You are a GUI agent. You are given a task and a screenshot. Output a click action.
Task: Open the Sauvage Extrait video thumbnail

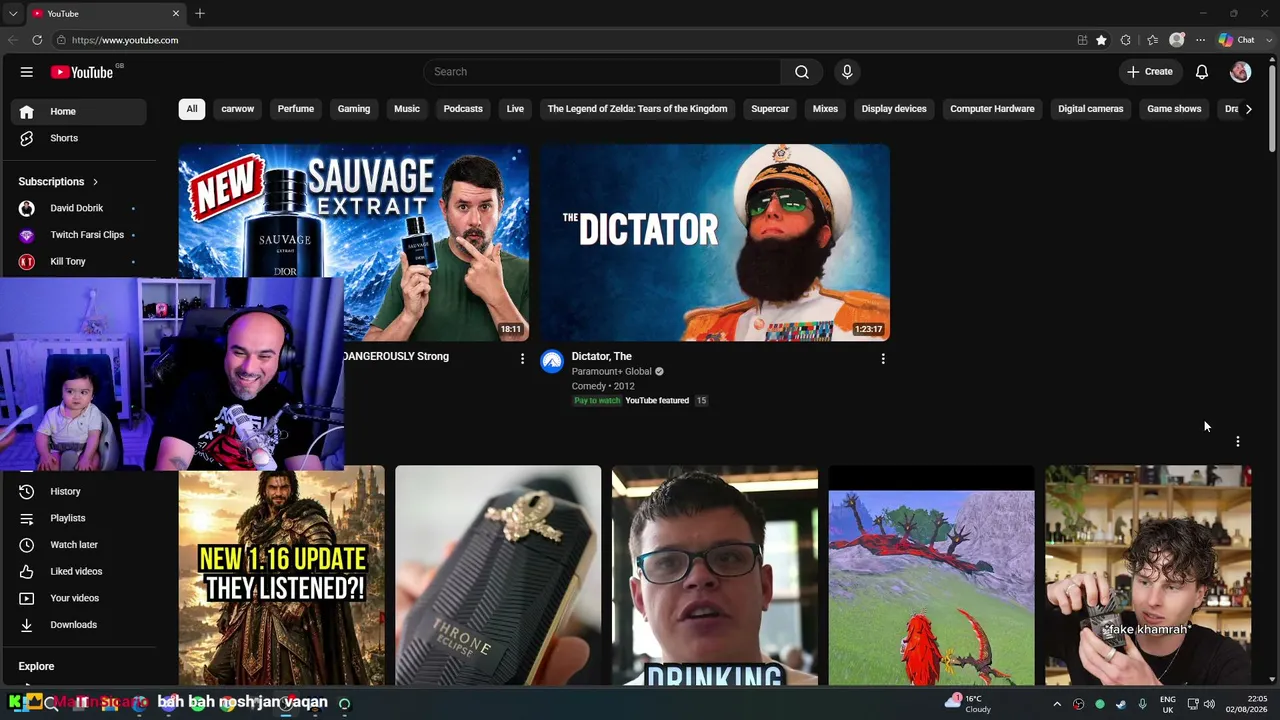pos(354,243)
